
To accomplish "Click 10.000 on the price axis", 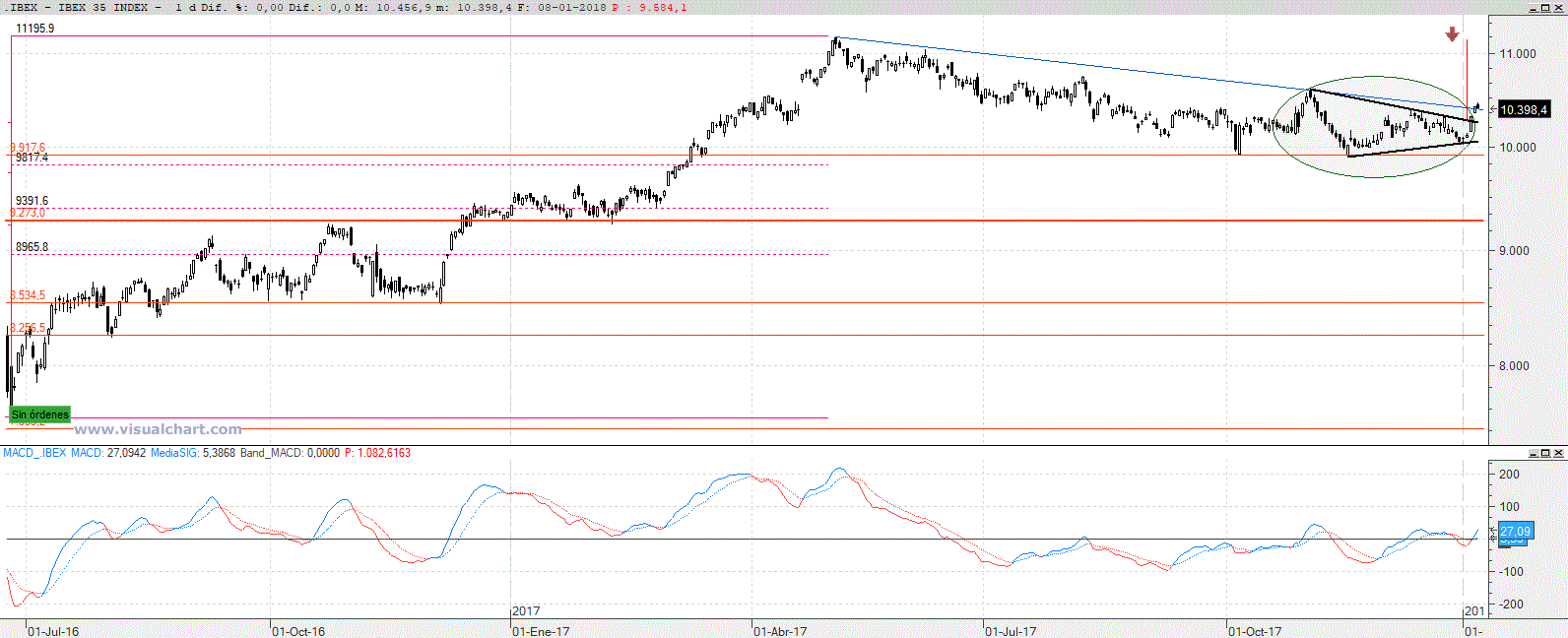I will coord(1518,148).
